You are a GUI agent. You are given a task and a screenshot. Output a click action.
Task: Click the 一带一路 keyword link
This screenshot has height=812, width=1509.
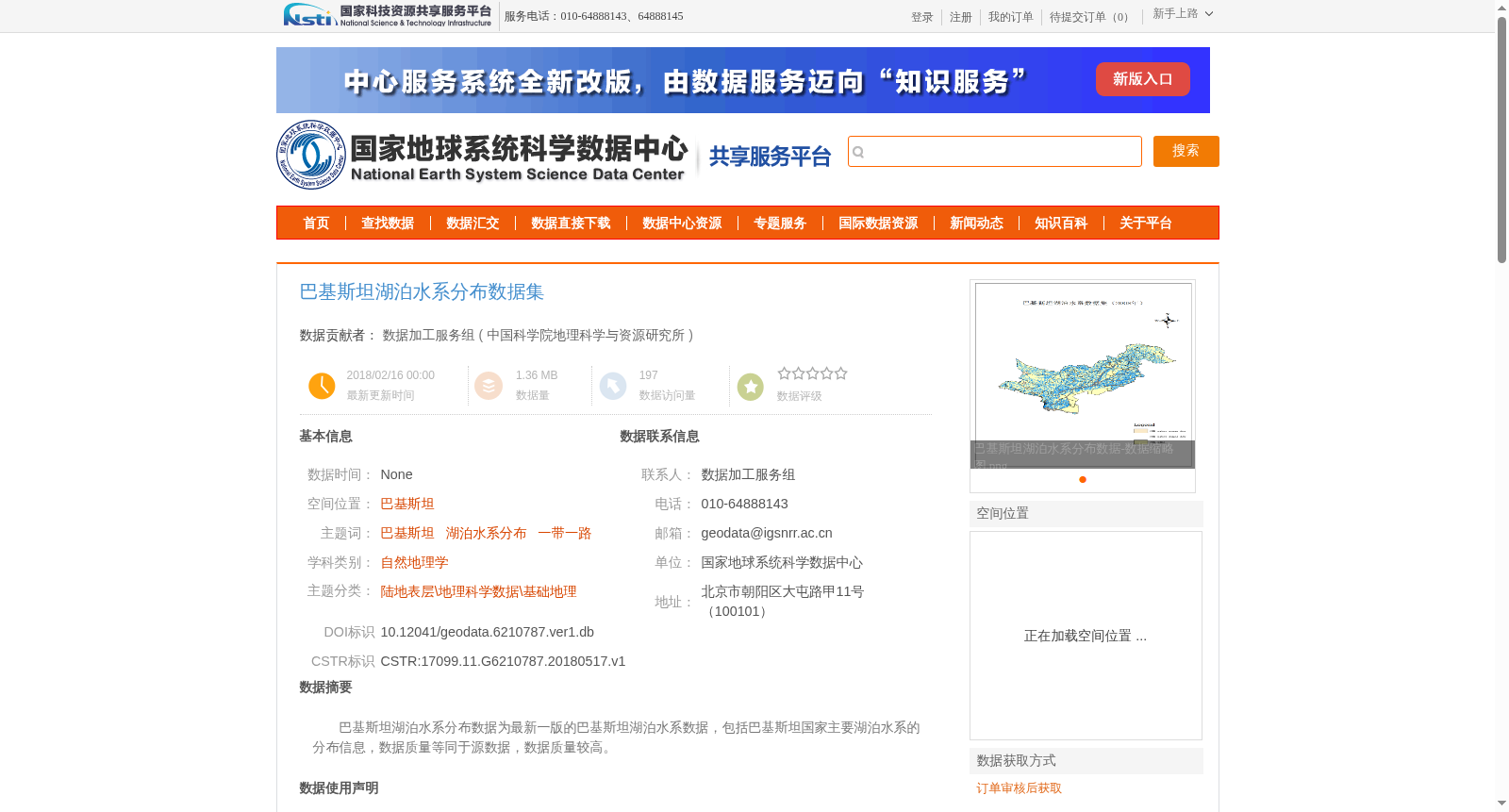[x=564, y=533]
